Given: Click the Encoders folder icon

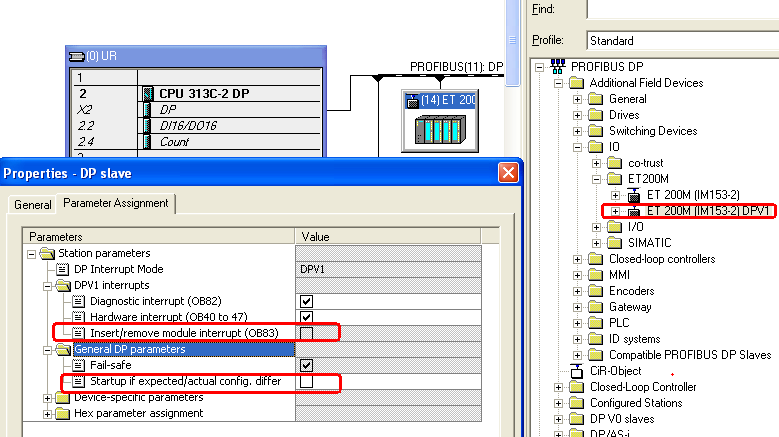Looking at the screenshot, I should click(x=595, y=291).
